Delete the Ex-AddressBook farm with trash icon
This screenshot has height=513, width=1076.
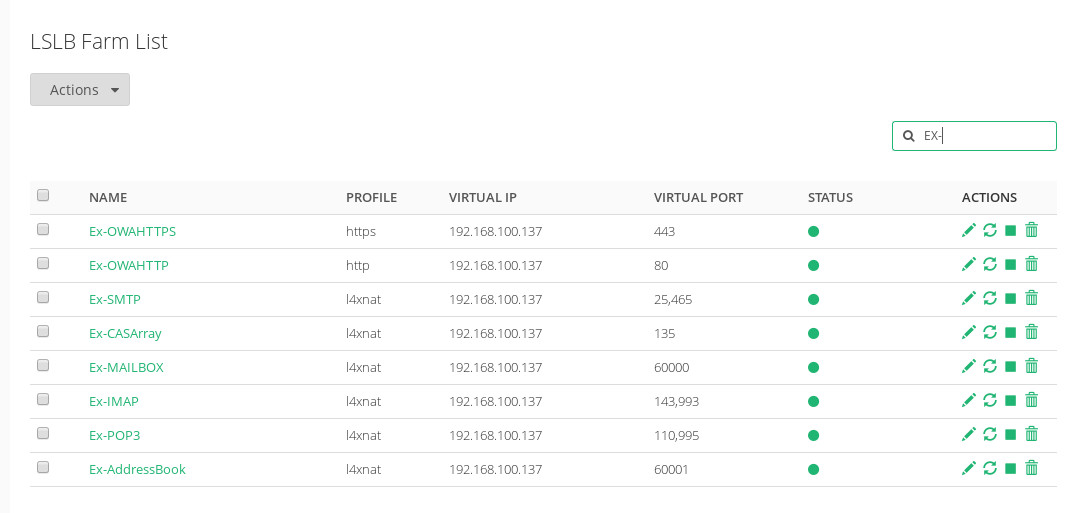pos(1031,468)
